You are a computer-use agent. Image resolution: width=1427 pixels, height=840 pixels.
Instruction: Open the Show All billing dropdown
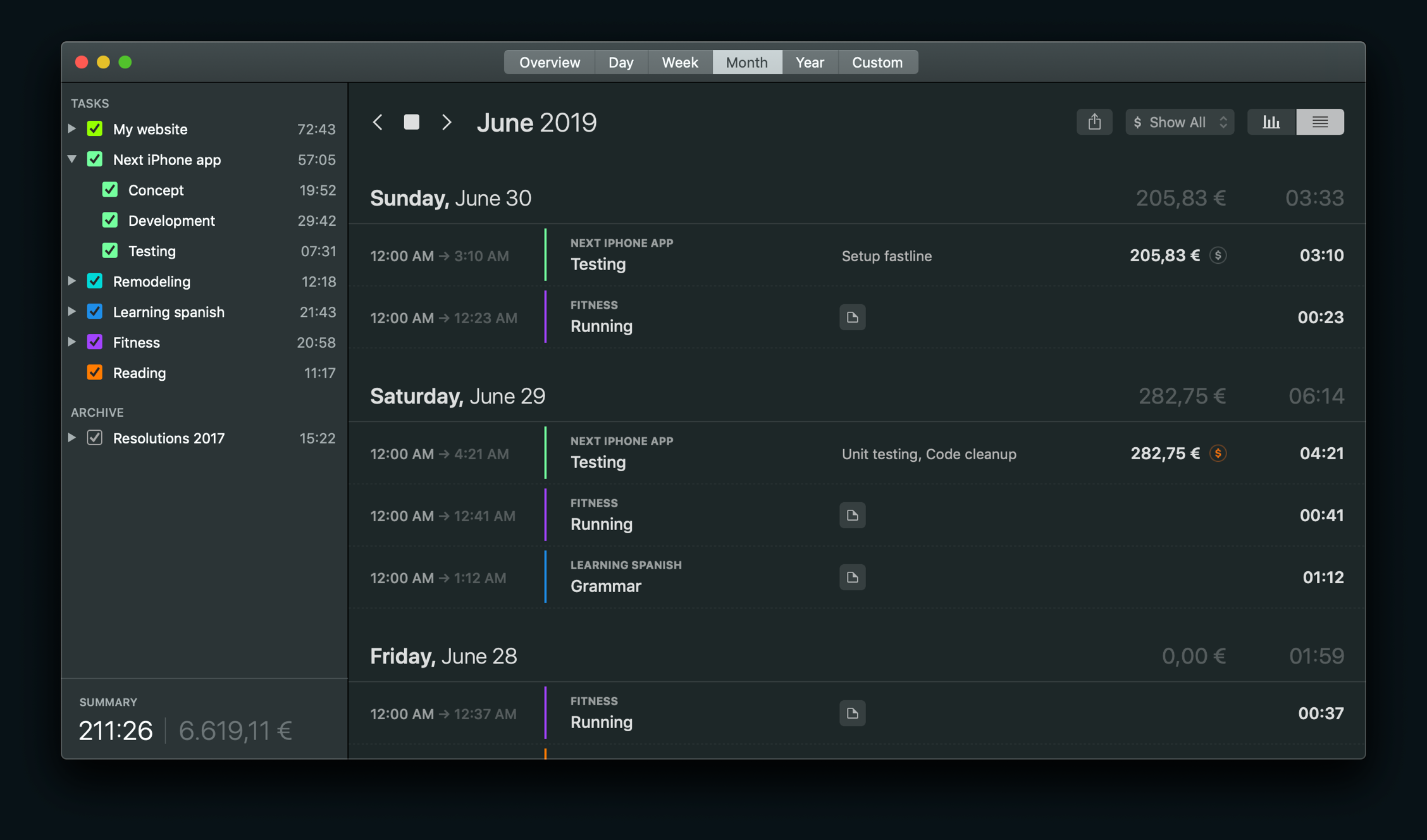click(x=1179, y=122)
